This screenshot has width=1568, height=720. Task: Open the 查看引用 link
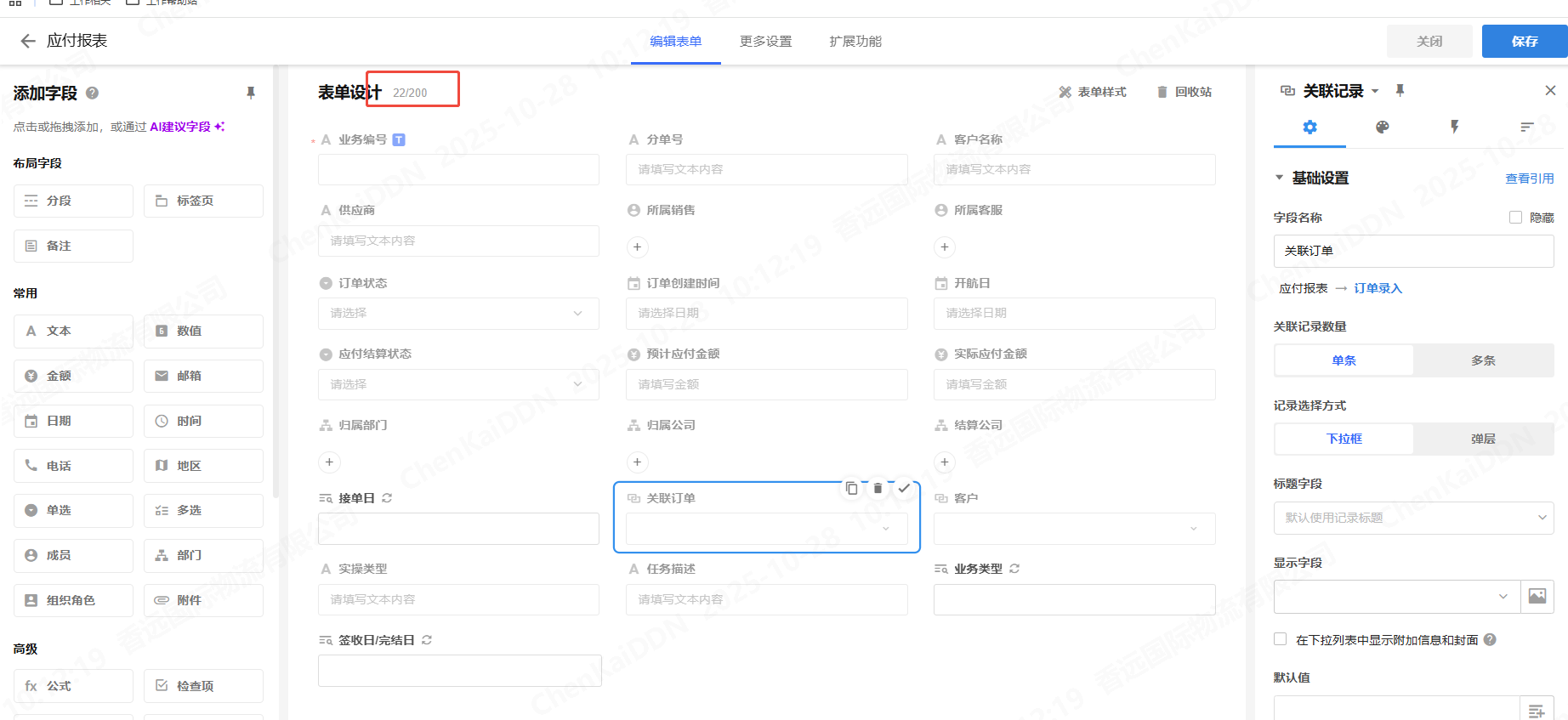tap(1529, 179)
